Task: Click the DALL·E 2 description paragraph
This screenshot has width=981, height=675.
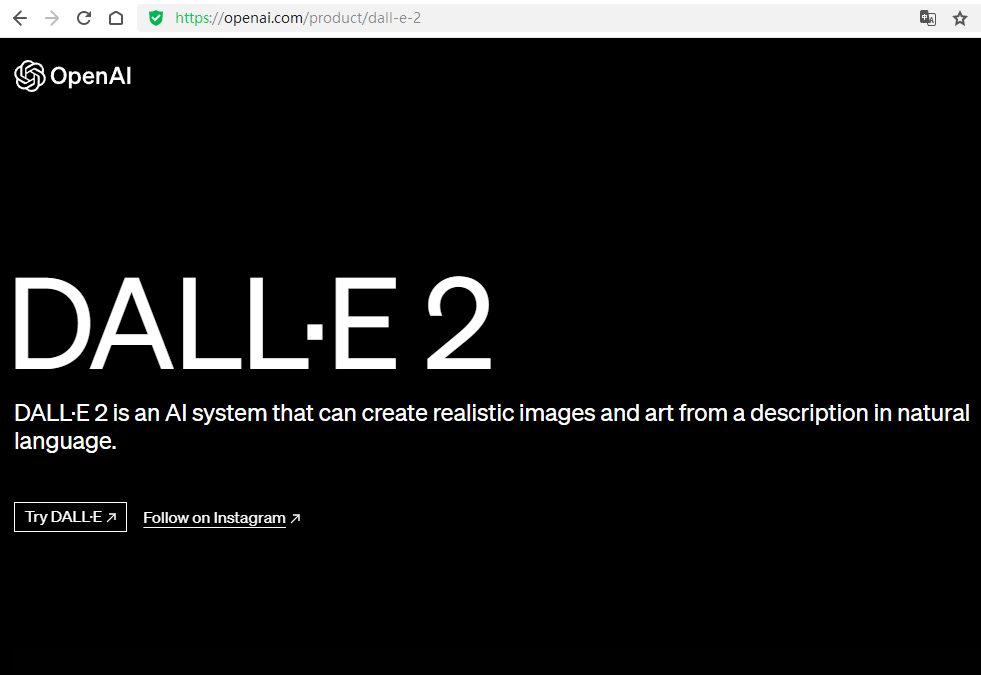Action: pos(492,427)
